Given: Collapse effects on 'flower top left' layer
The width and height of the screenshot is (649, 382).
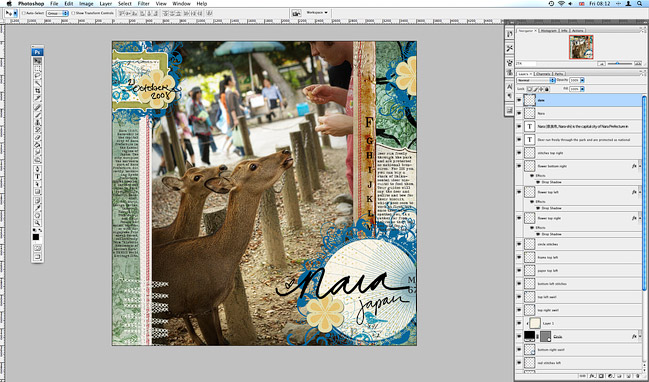Looking at the screenshot, I should (640, 192).
